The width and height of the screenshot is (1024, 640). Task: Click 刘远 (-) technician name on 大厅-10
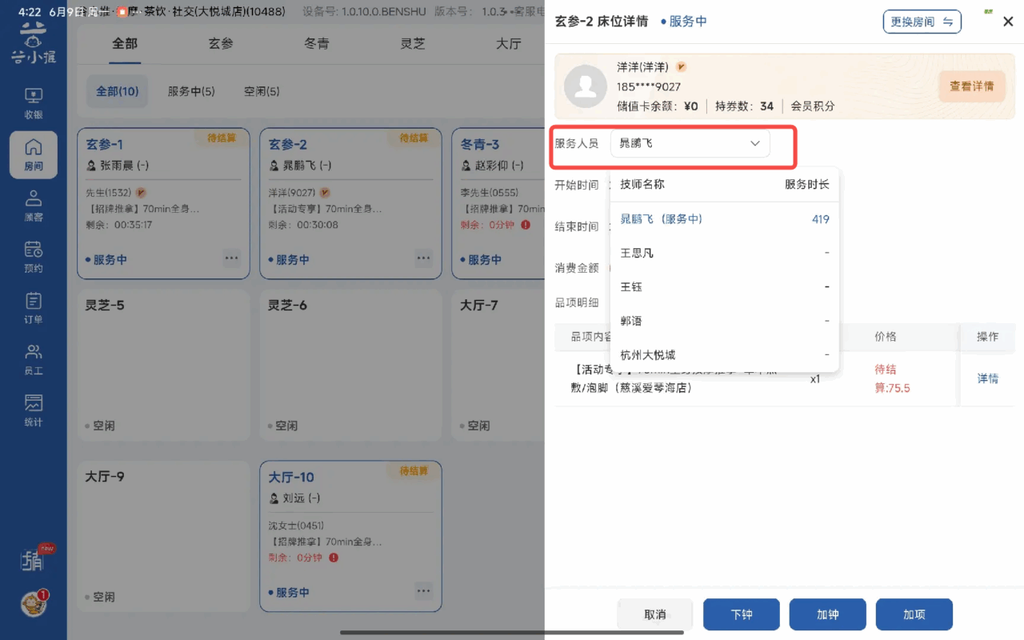point(301,498)
